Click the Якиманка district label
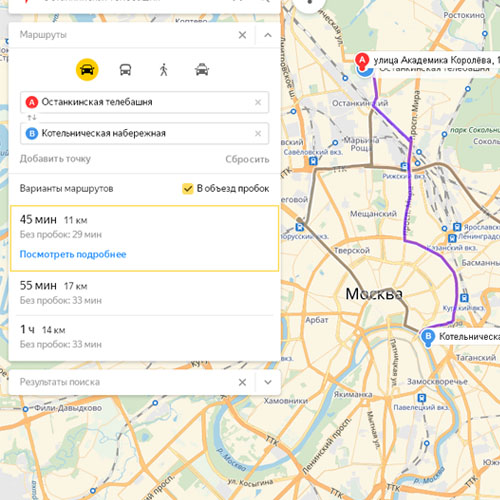Image resolution: width=500 pixels, height=500 pixels. 353,394
